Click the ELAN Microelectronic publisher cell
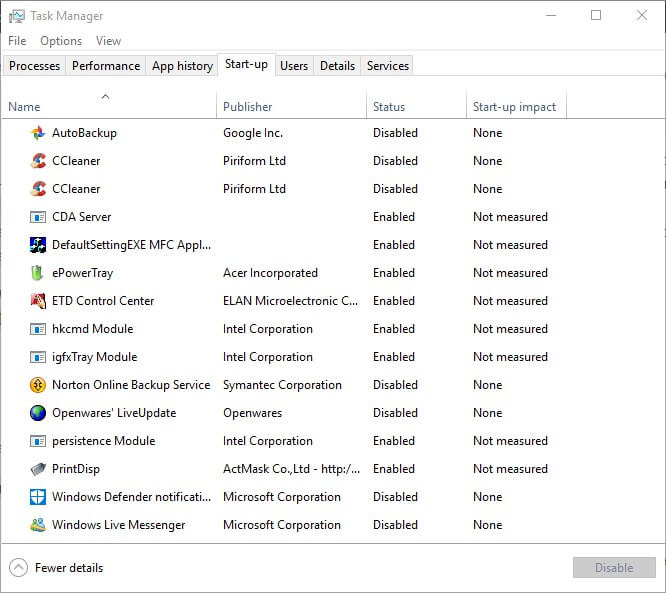The height and width of the screenshot is (593, 666). [x=291, y=301]
